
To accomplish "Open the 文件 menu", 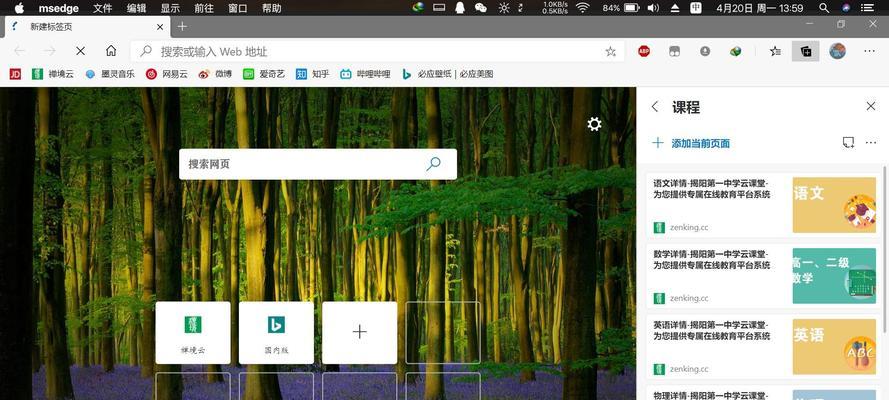I will tap(103, 8).
